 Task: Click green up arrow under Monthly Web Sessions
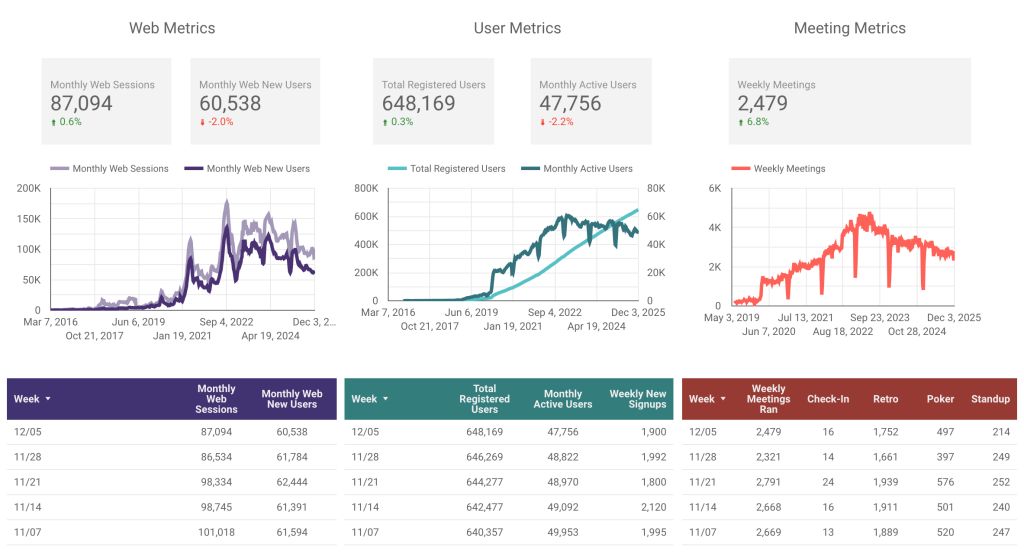click(x=53, y=122)
